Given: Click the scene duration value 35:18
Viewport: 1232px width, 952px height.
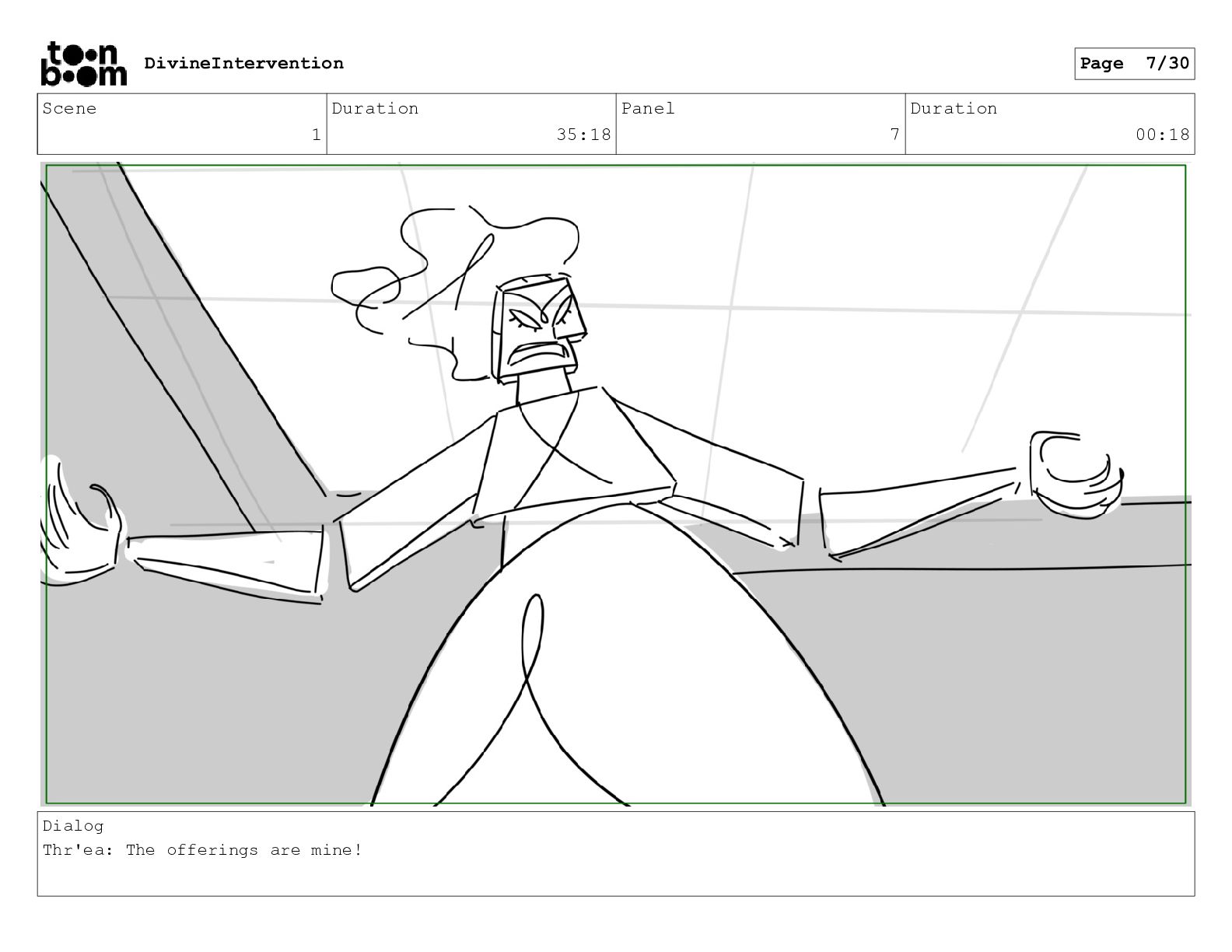Looking at the screenshot, I should click(583, 135).
